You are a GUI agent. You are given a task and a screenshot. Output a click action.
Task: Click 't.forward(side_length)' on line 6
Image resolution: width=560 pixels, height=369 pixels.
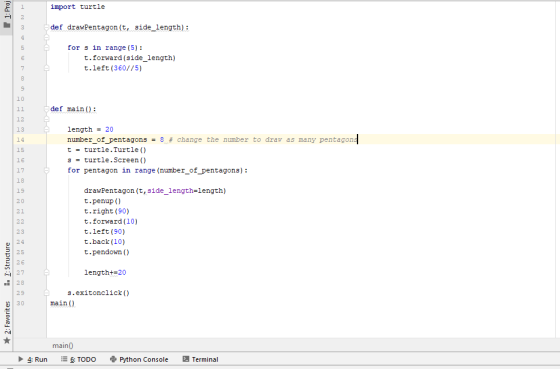click(130, 58)
